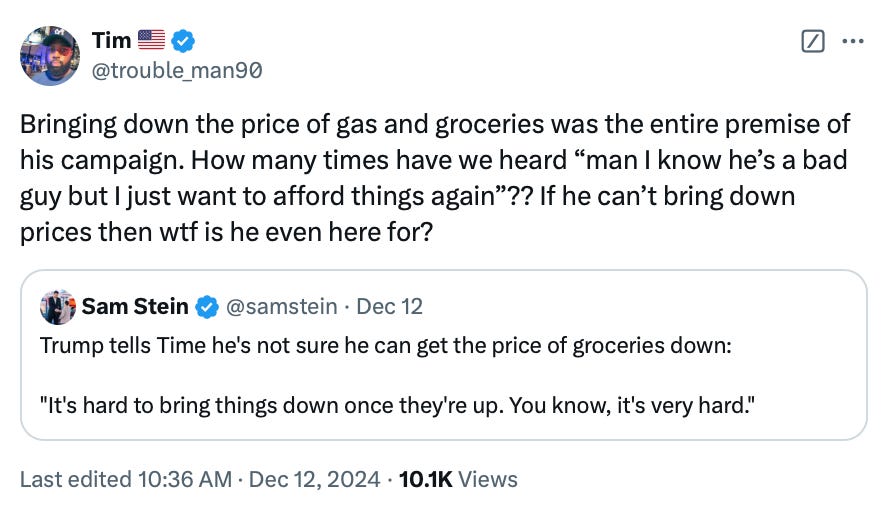Screen dimensions: 890x506
Task: Open the 10.1K Views analytics
Action: point(458,479)
